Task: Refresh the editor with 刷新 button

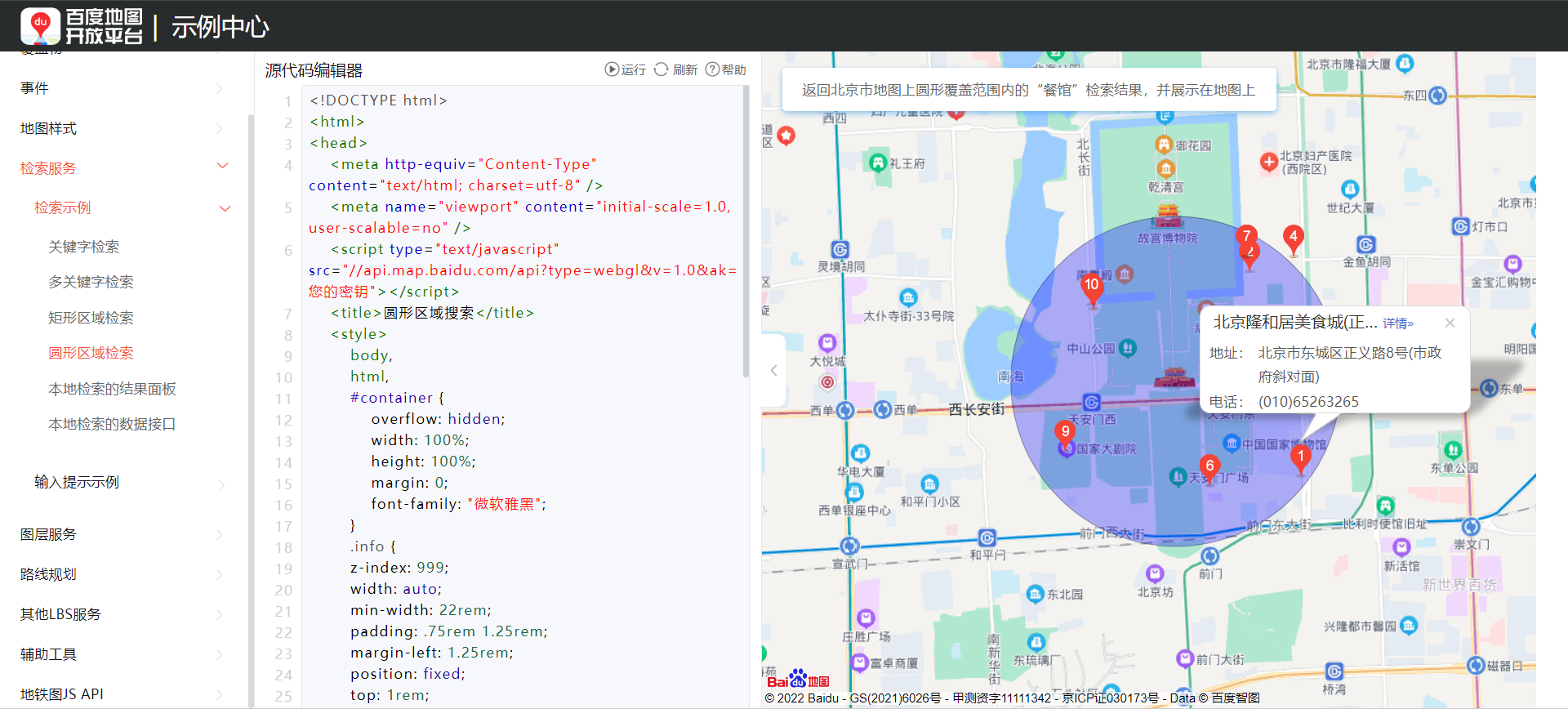Action: [x=675, y=69]
